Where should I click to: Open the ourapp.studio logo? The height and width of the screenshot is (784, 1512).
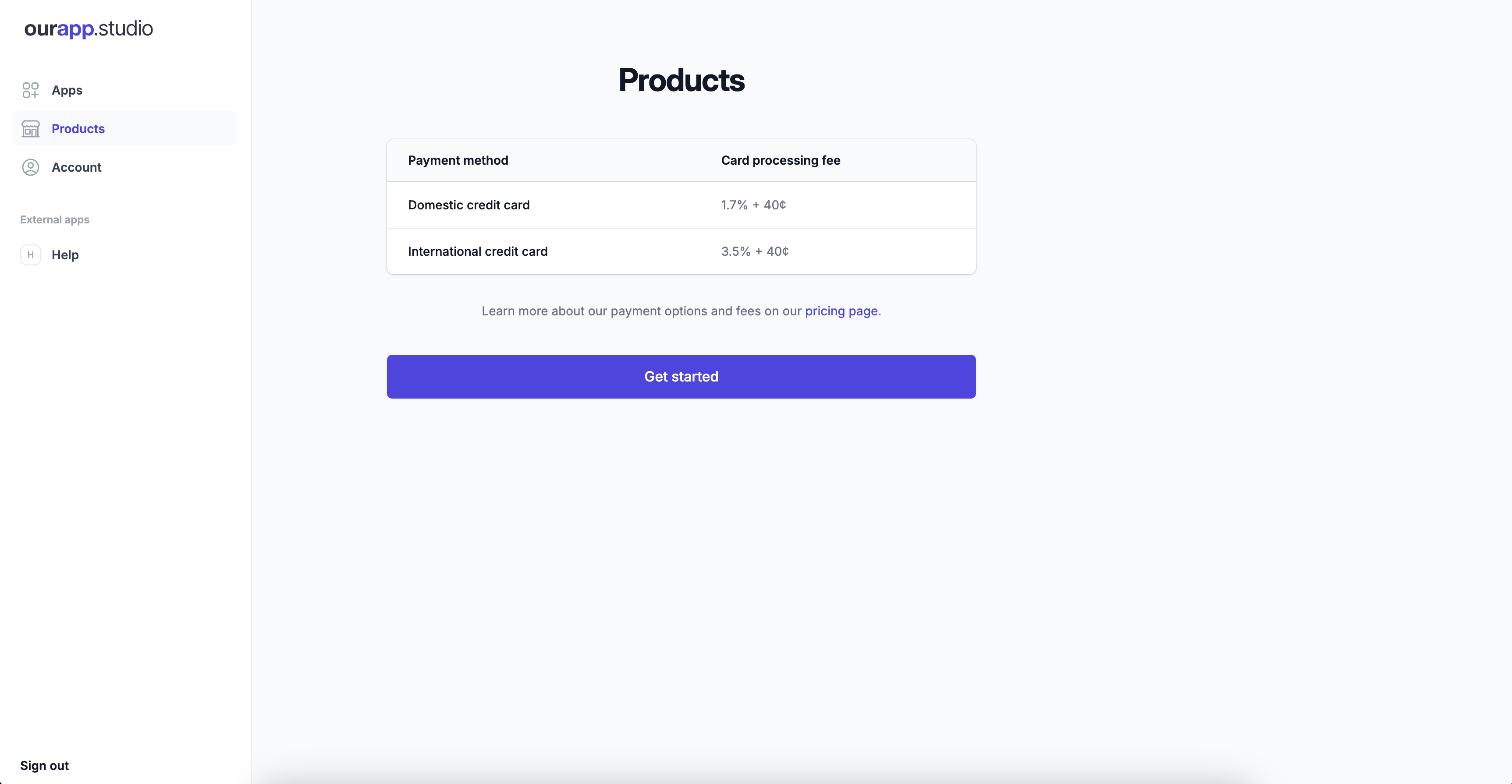(x=89, y=28)
